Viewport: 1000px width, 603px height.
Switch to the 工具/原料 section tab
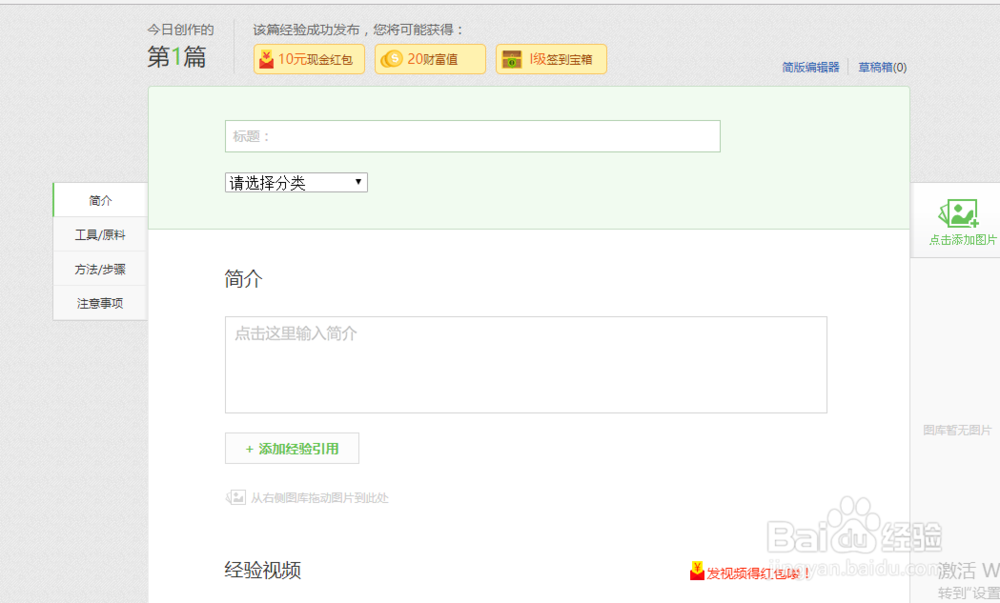(98, 234)
